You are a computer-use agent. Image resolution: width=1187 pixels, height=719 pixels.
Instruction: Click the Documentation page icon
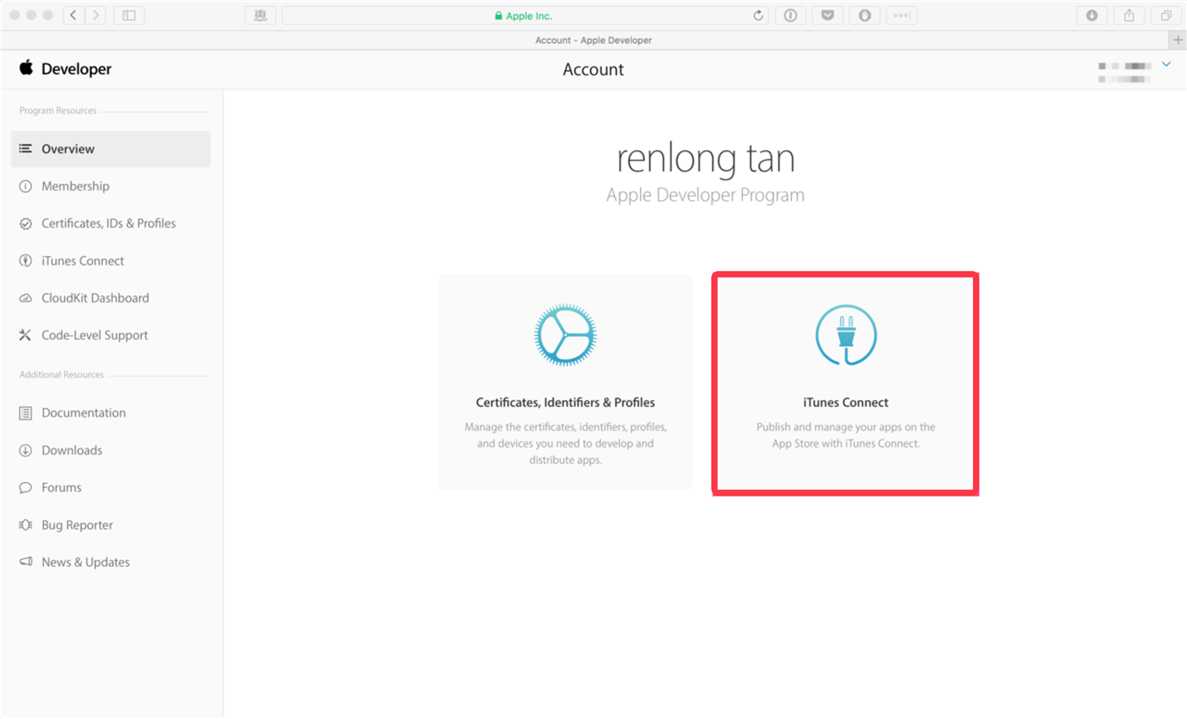25,412
